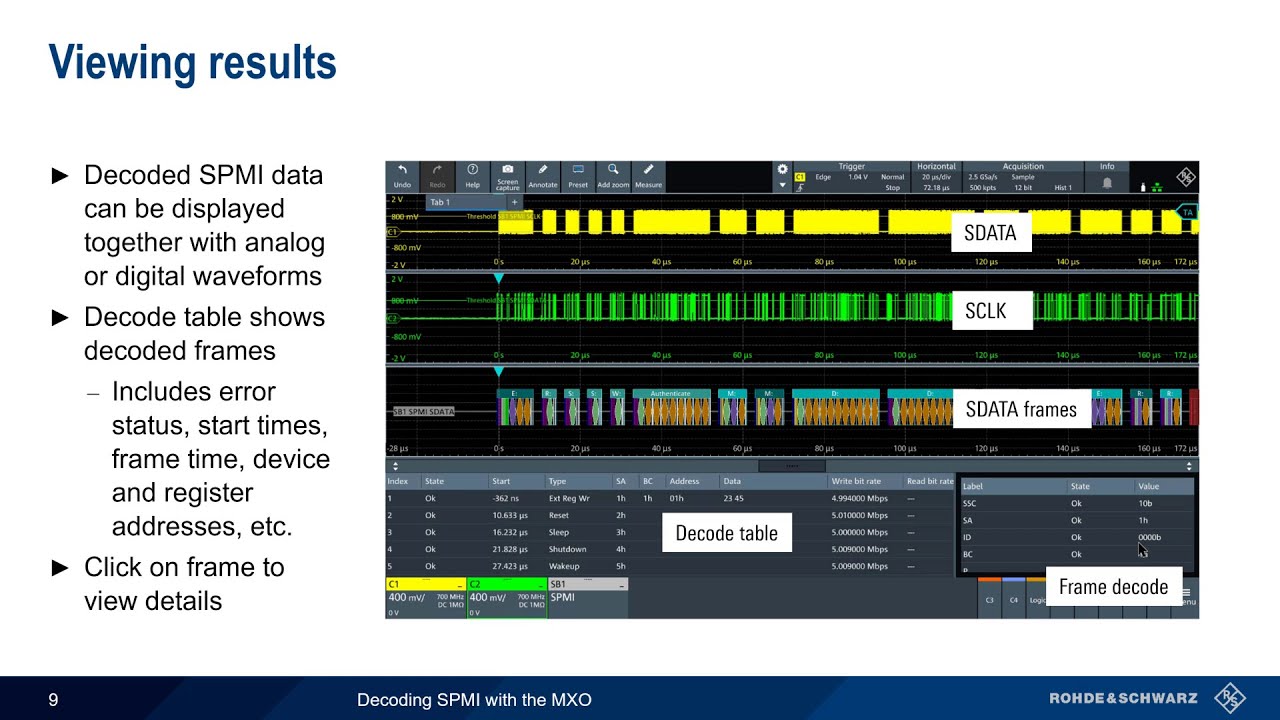The height and width of the screenshot is (720, 1280).
Task: Click the C2 channel marker on the waveform
Action: tap(392, 319)
